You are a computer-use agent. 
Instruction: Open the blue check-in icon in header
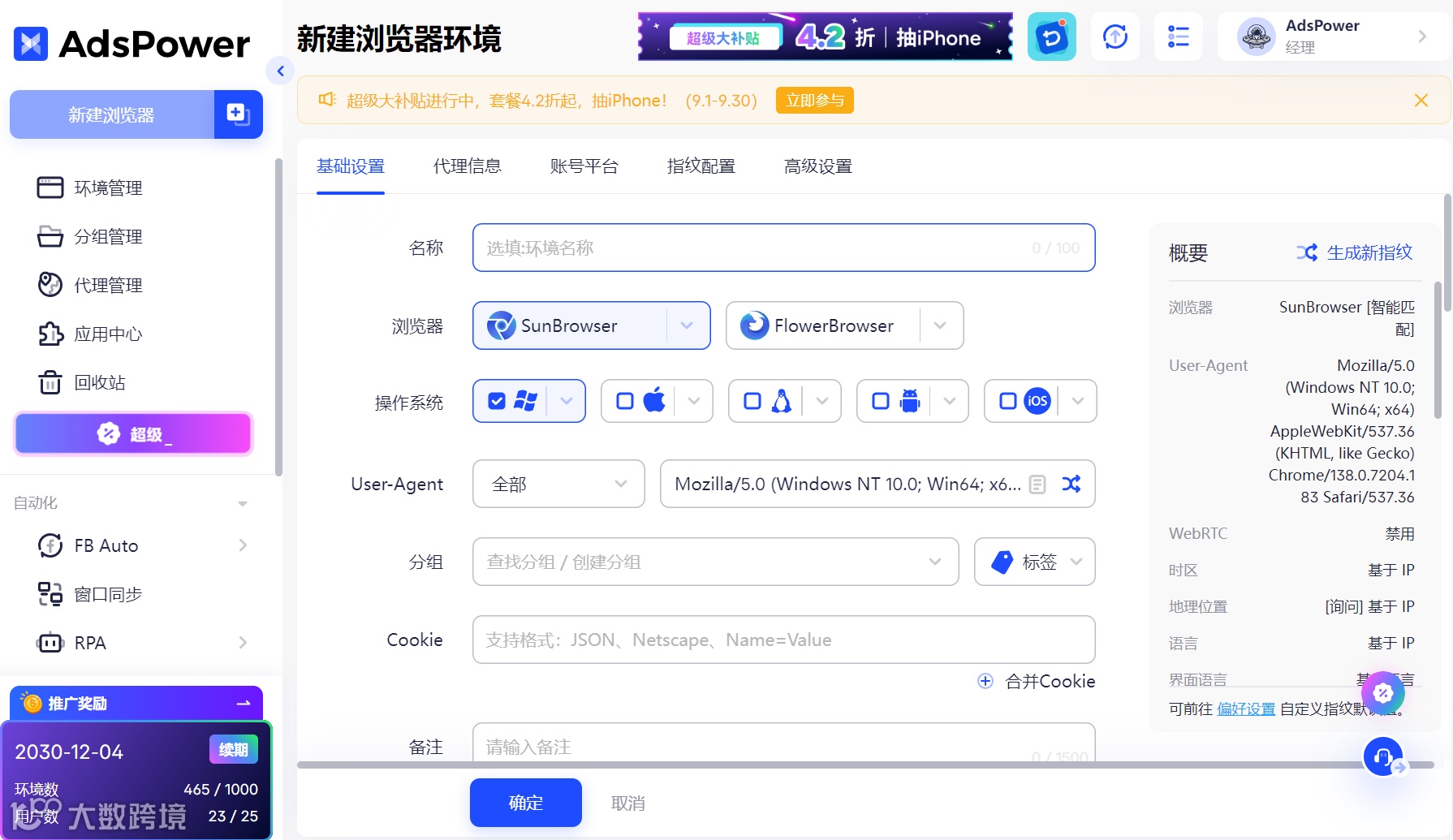[1051, 37]
